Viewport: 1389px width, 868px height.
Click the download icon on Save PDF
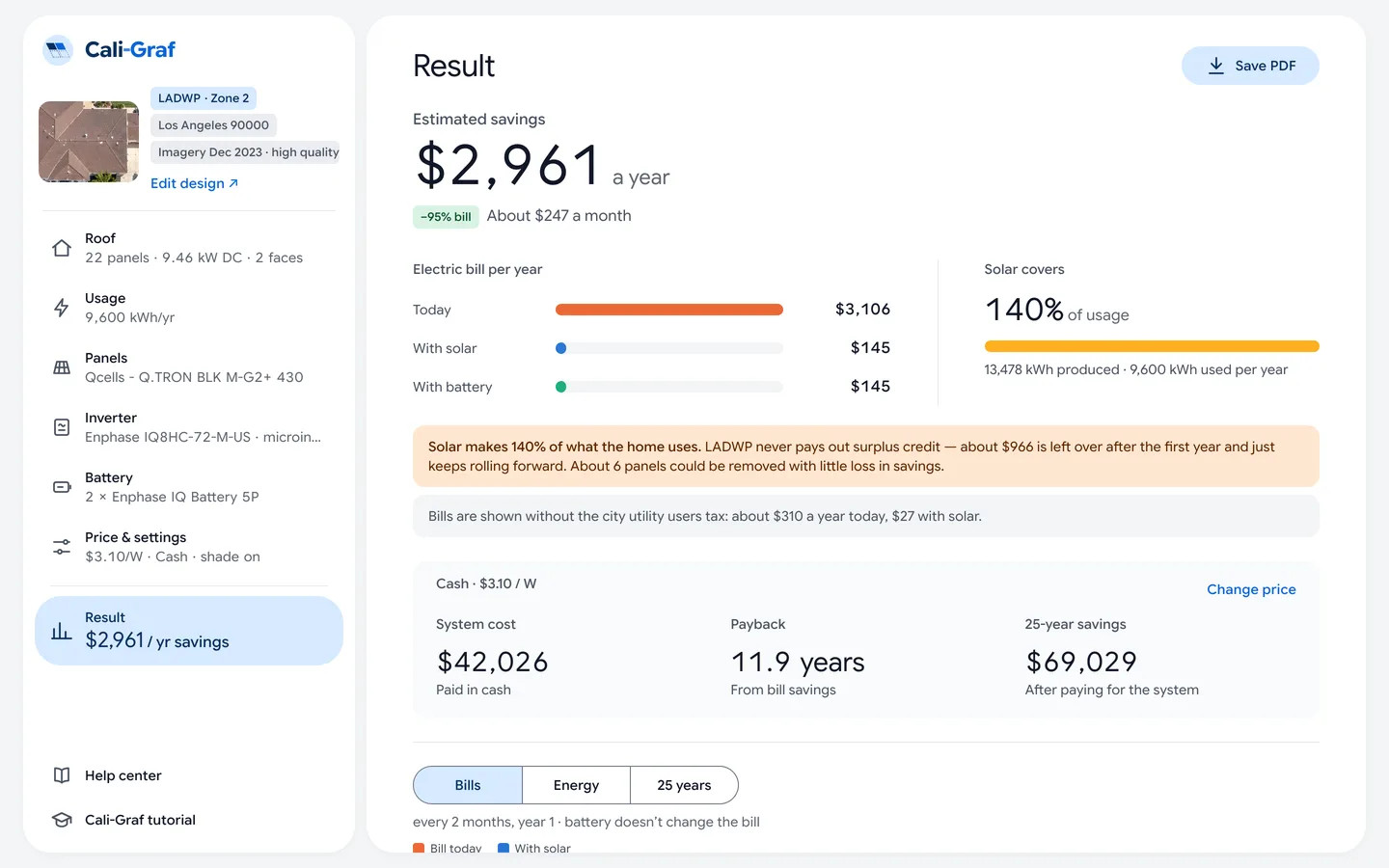pos(1216,66)
